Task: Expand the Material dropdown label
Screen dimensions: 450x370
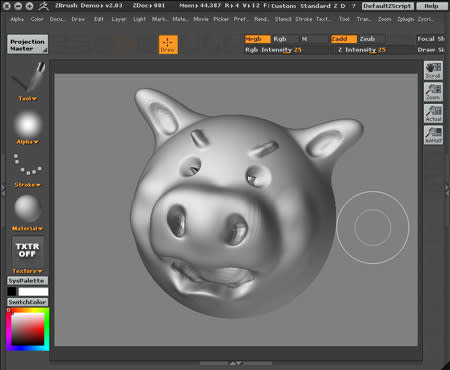Action: pos(27,228)
